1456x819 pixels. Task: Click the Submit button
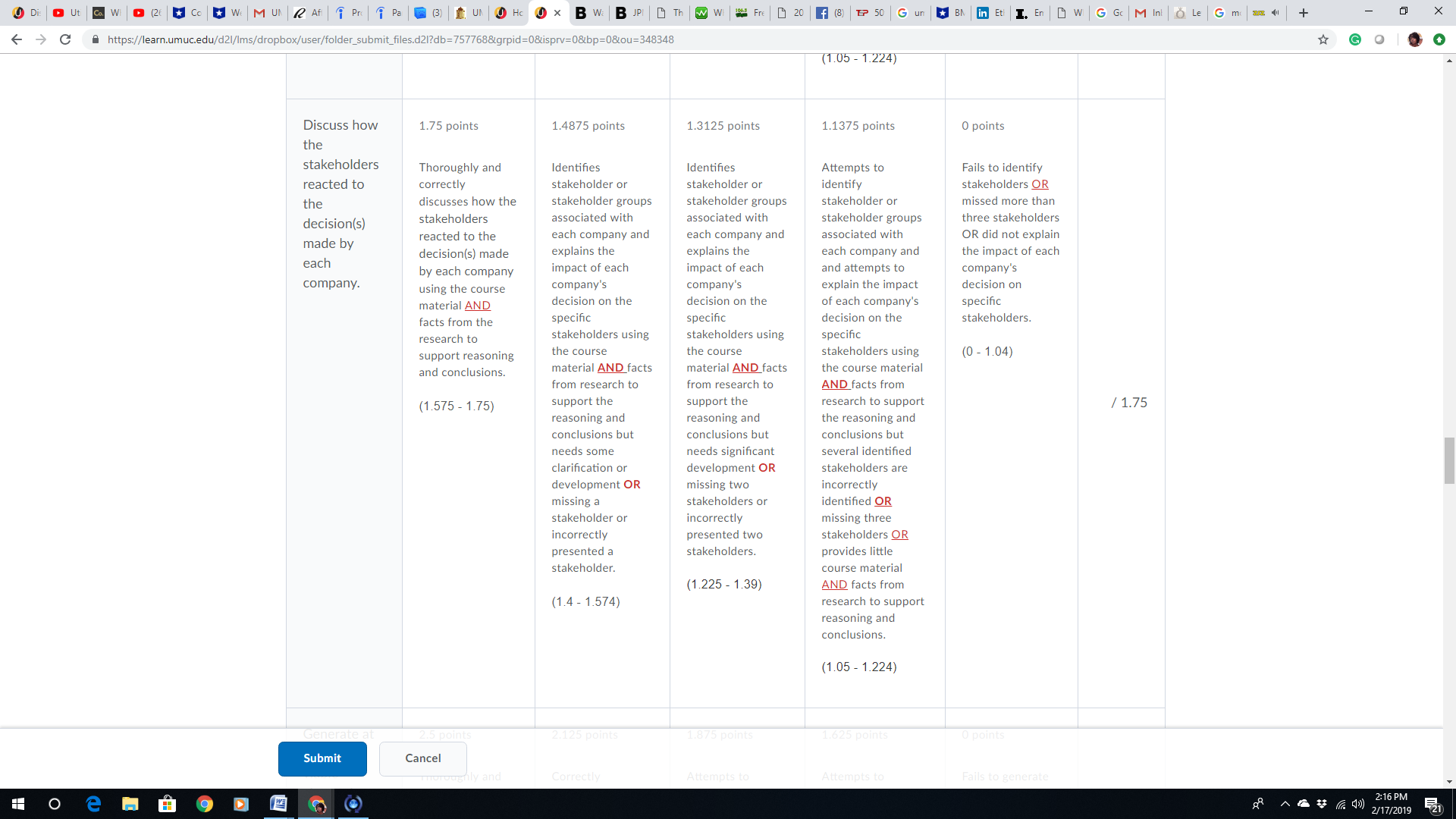pyautogui.click(x=322, y=758)
